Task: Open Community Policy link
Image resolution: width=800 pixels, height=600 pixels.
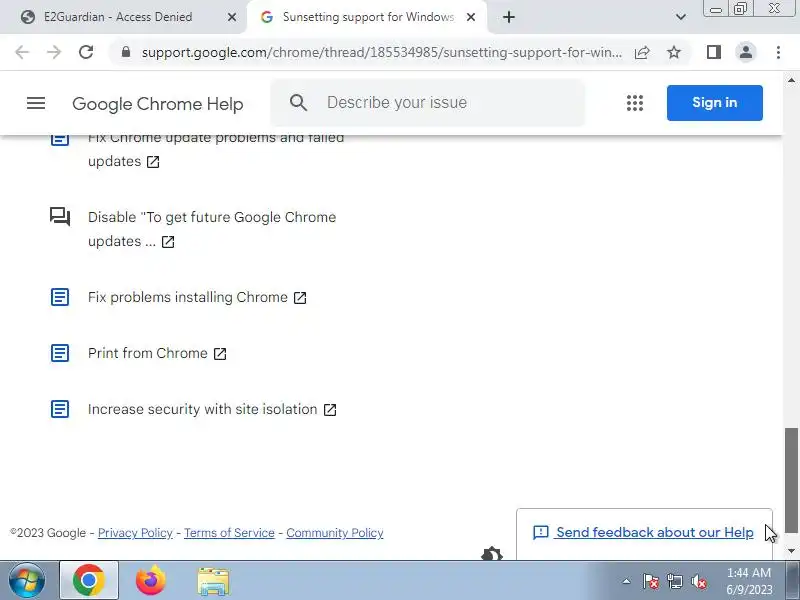Action: click(335, 533)
